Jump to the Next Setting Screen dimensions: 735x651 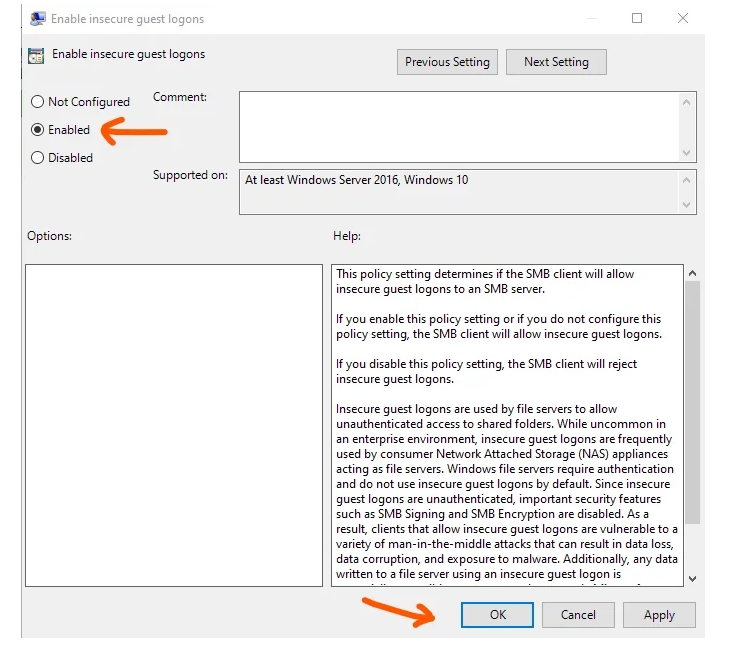556,62
